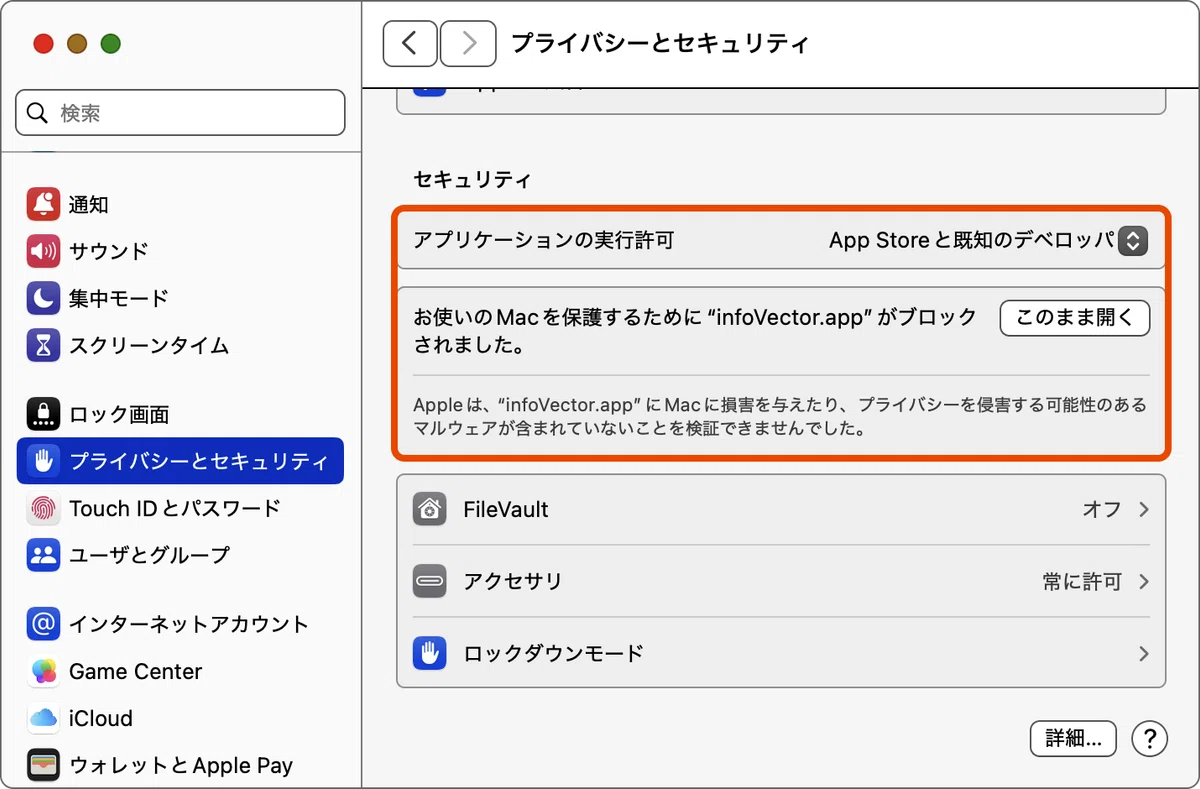Screen dimensions: 1200x789
Task: Click the infoVector.app blocked message text
Action: (x=696, y=331)
